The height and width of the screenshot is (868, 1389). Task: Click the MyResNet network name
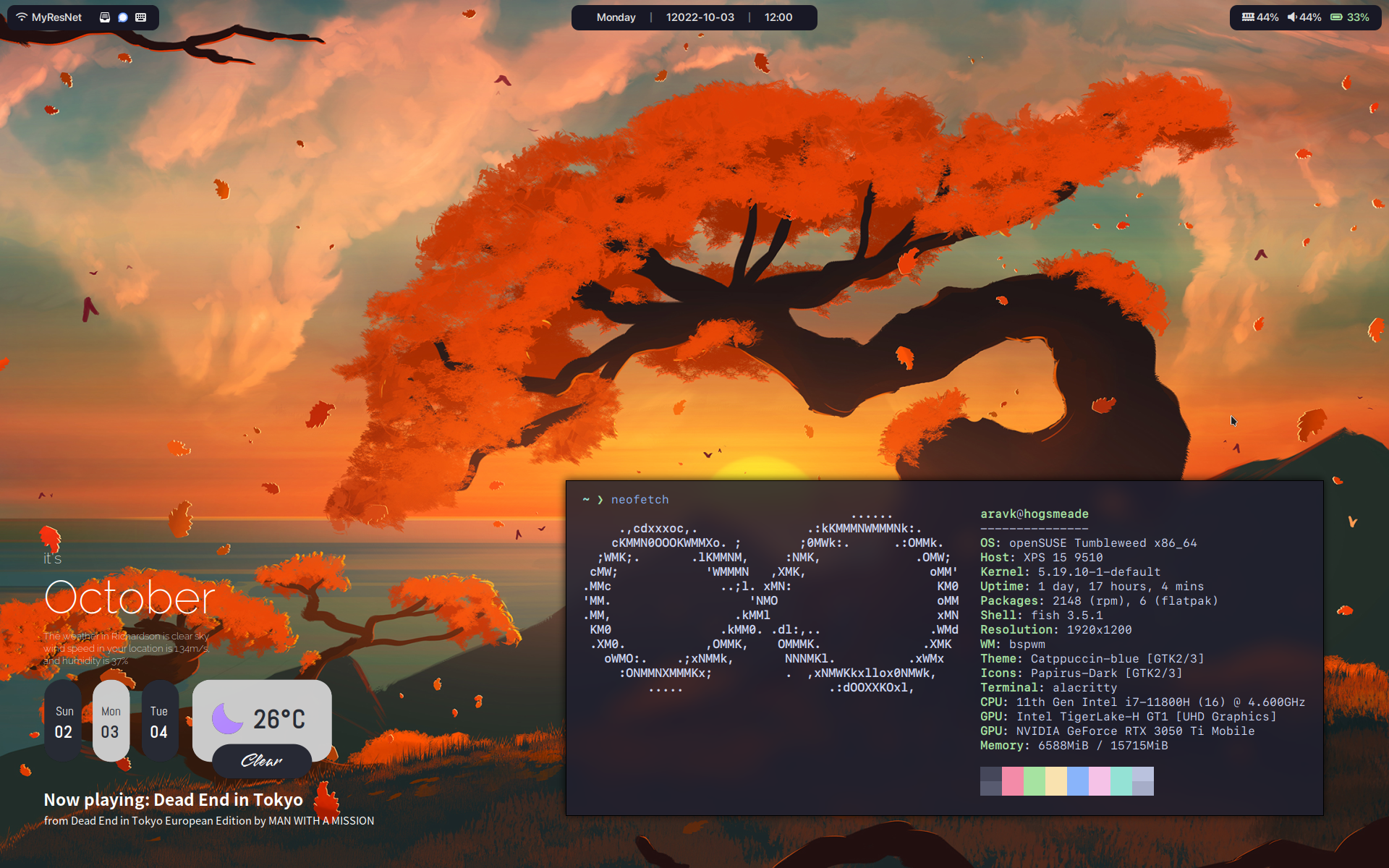pos(56,17)
